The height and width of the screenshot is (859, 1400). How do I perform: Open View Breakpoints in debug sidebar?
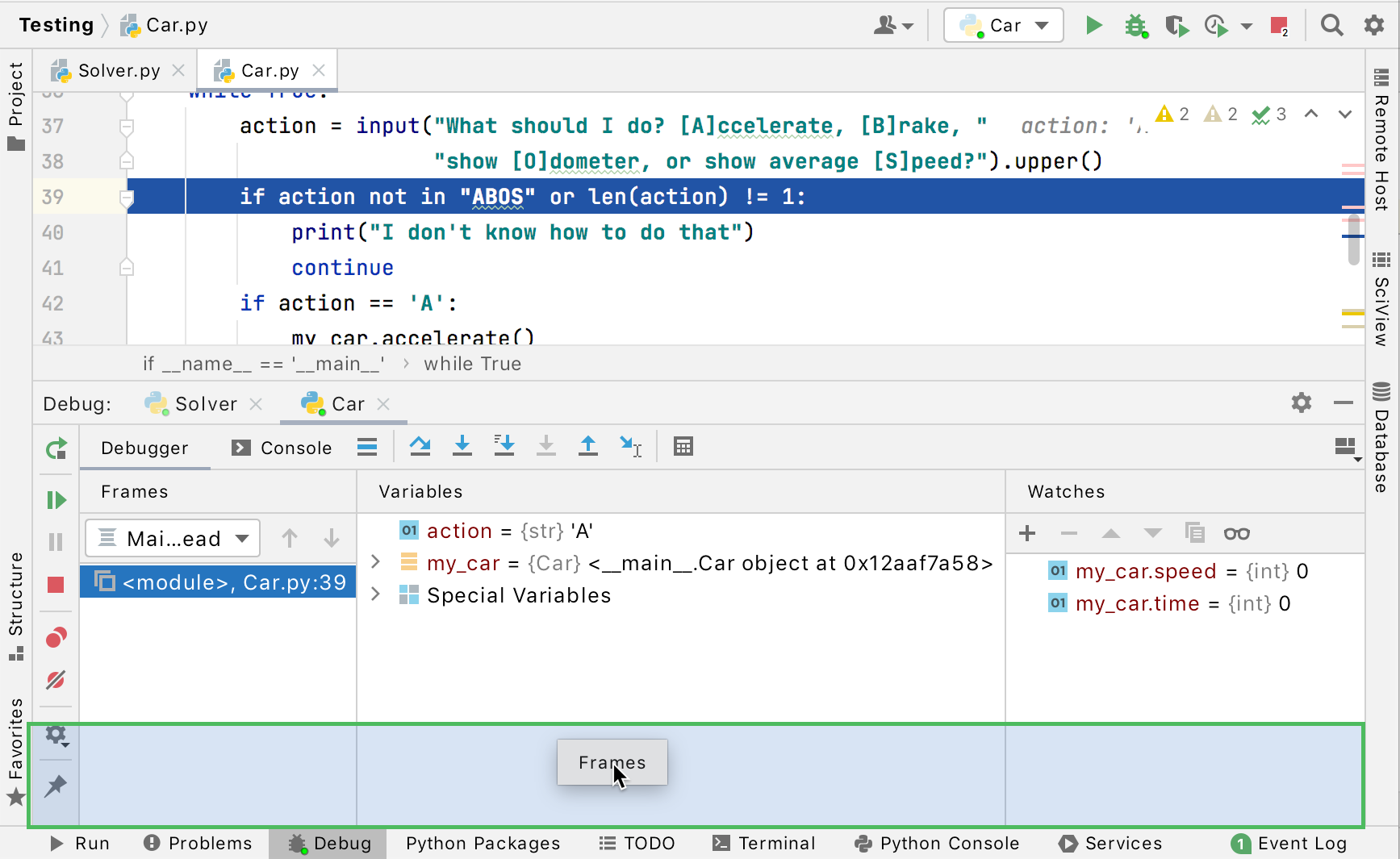[56, 638]
